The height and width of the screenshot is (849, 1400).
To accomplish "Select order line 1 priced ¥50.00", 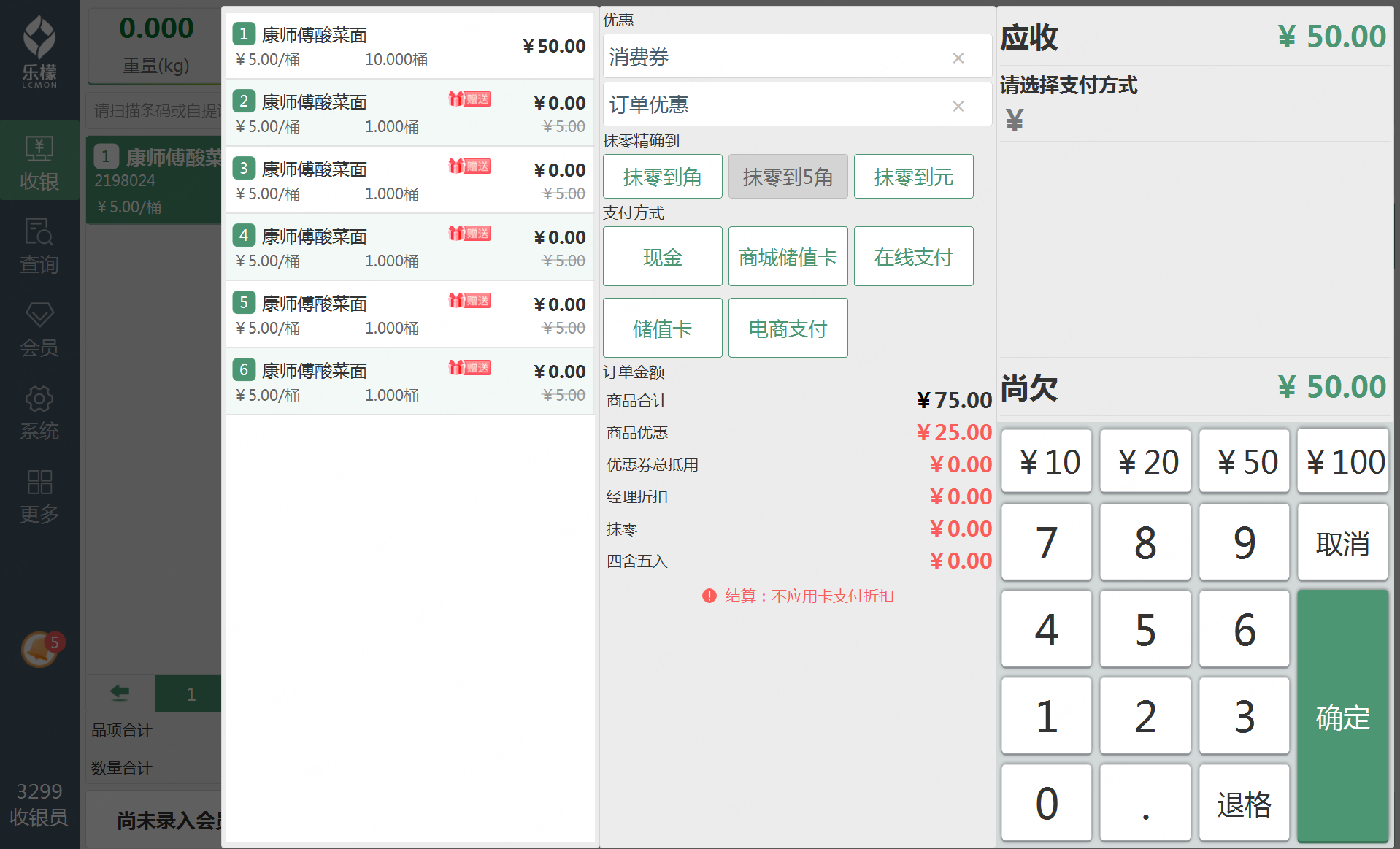I will [410, 45].
